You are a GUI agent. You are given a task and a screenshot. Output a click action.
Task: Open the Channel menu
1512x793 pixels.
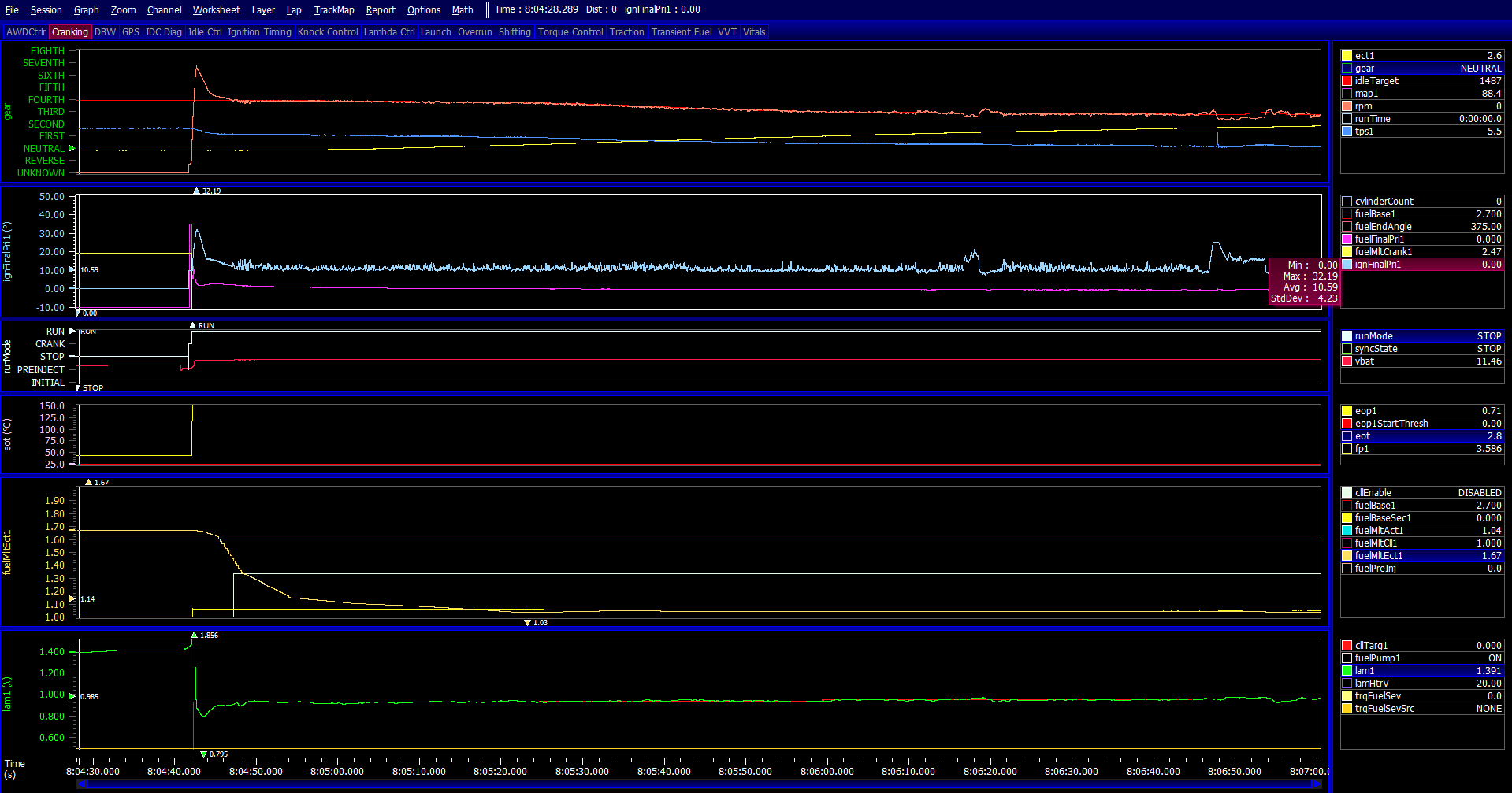click(x=164, y=9)
